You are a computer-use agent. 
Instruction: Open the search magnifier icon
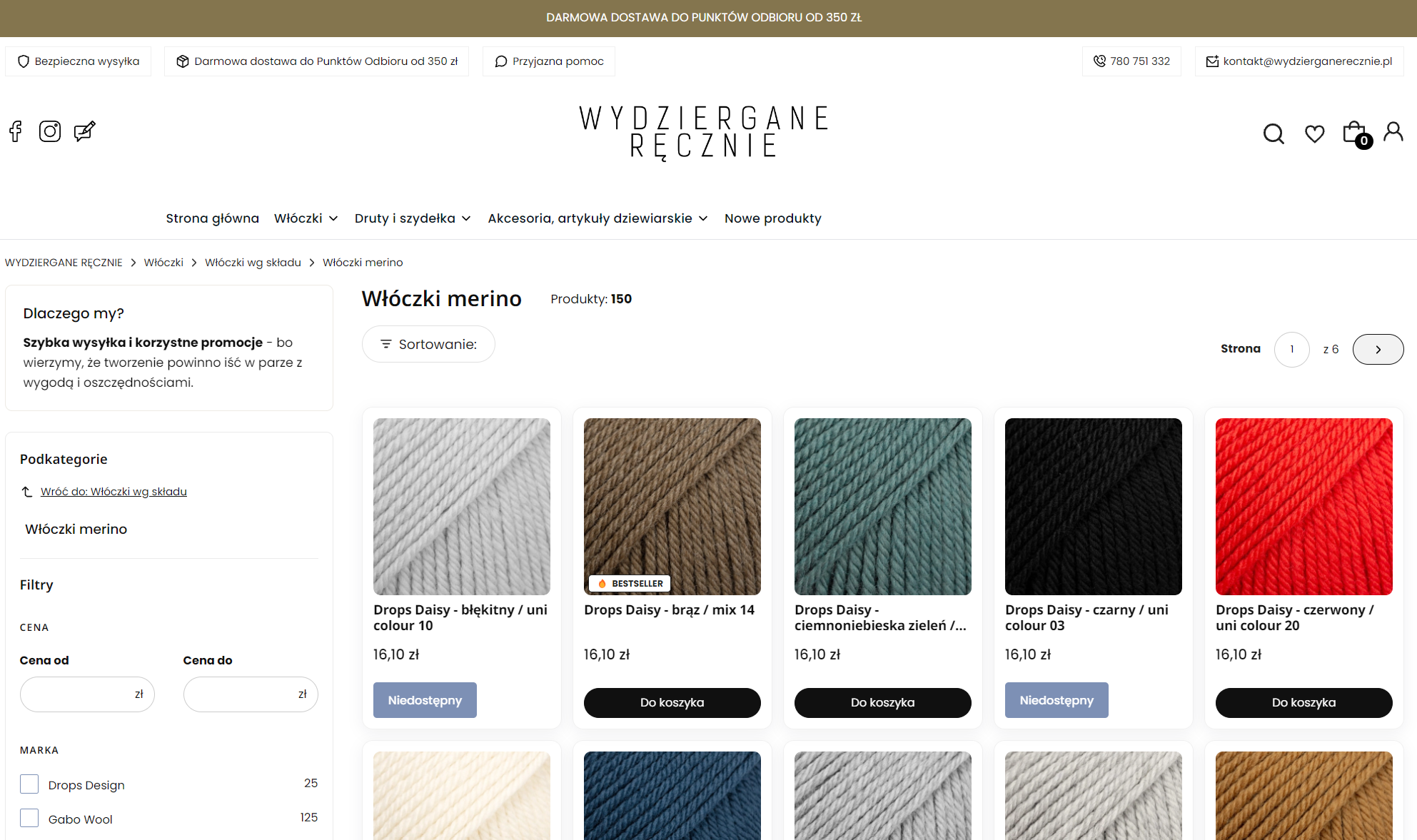click(1274, 133)
